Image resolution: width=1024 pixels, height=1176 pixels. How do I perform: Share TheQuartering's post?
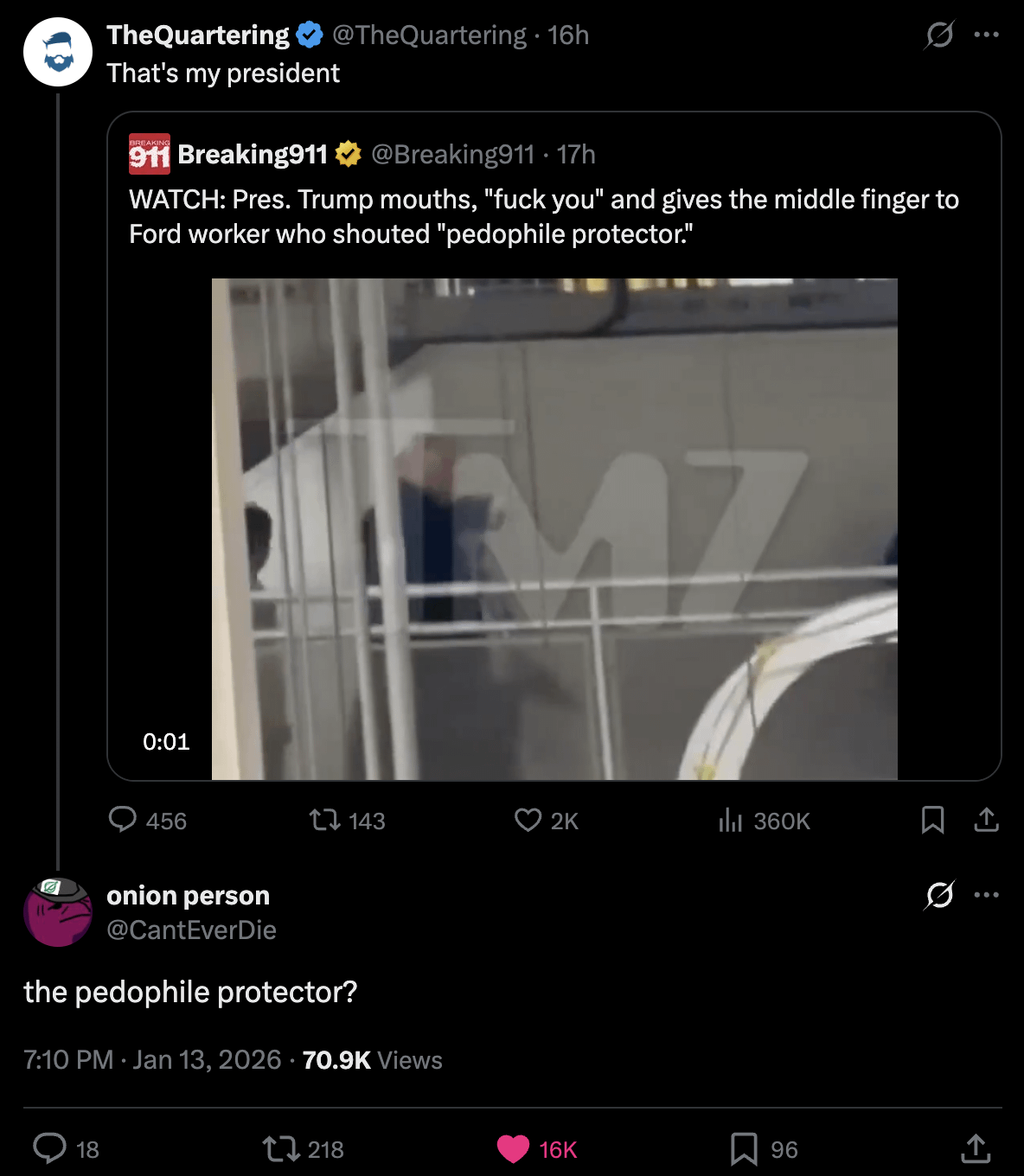986,819
